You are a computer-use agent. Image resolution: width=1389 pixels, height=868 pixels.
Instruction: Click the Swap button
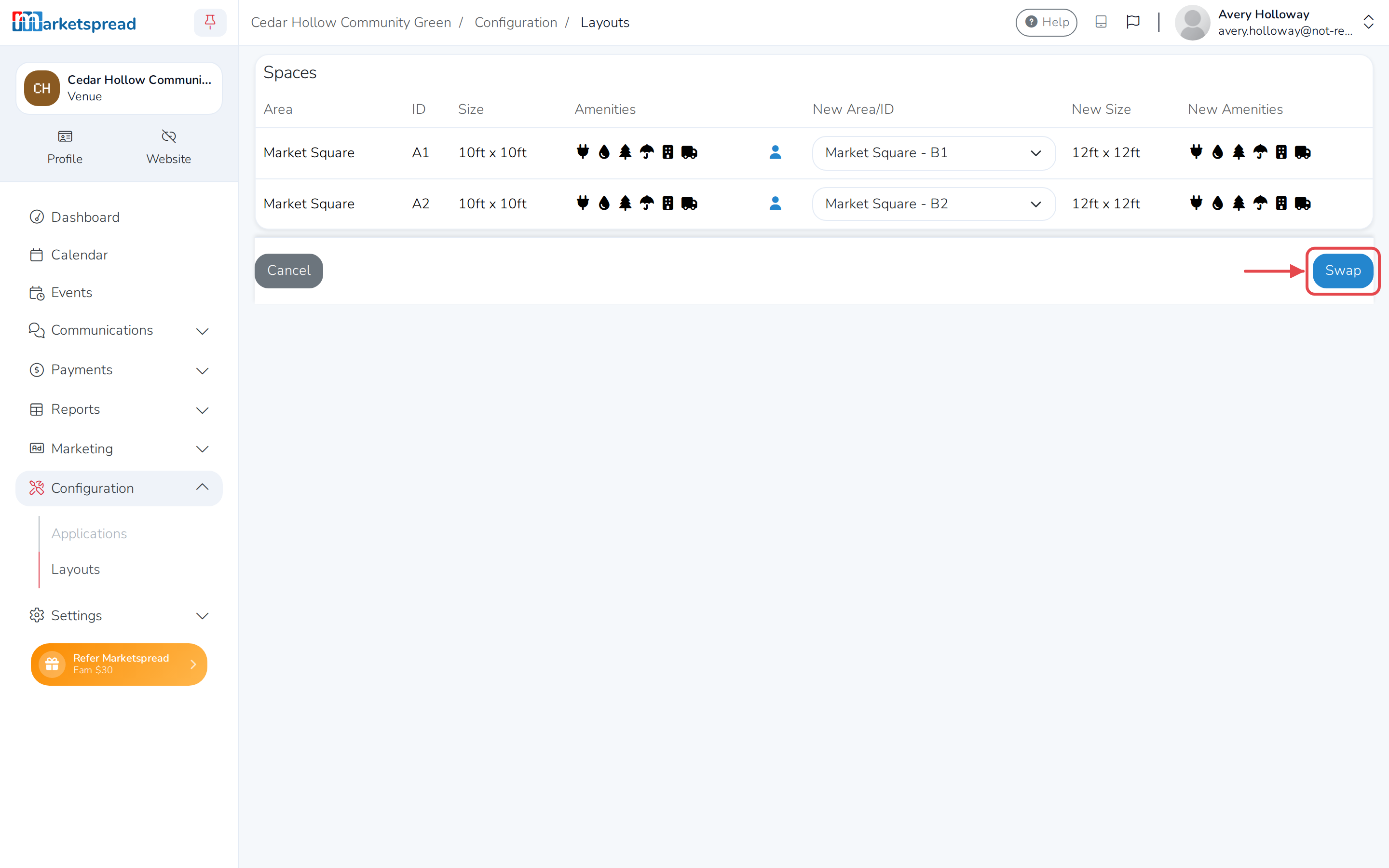click(1343, 271)
